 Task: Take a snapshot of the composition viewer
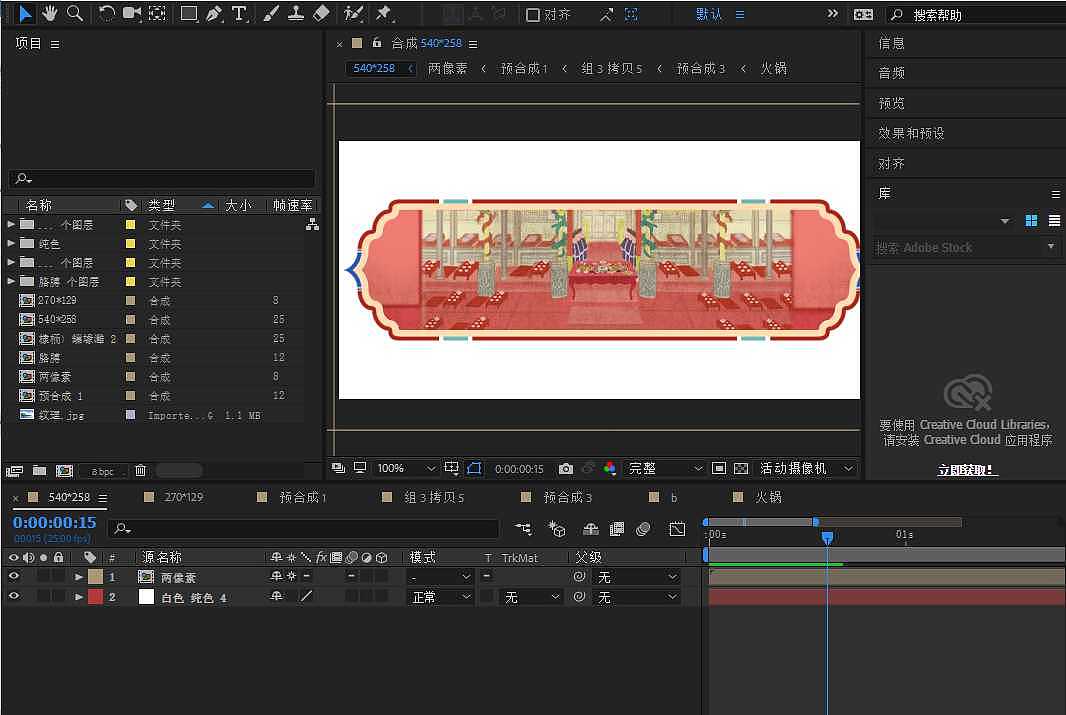[565, 467]
